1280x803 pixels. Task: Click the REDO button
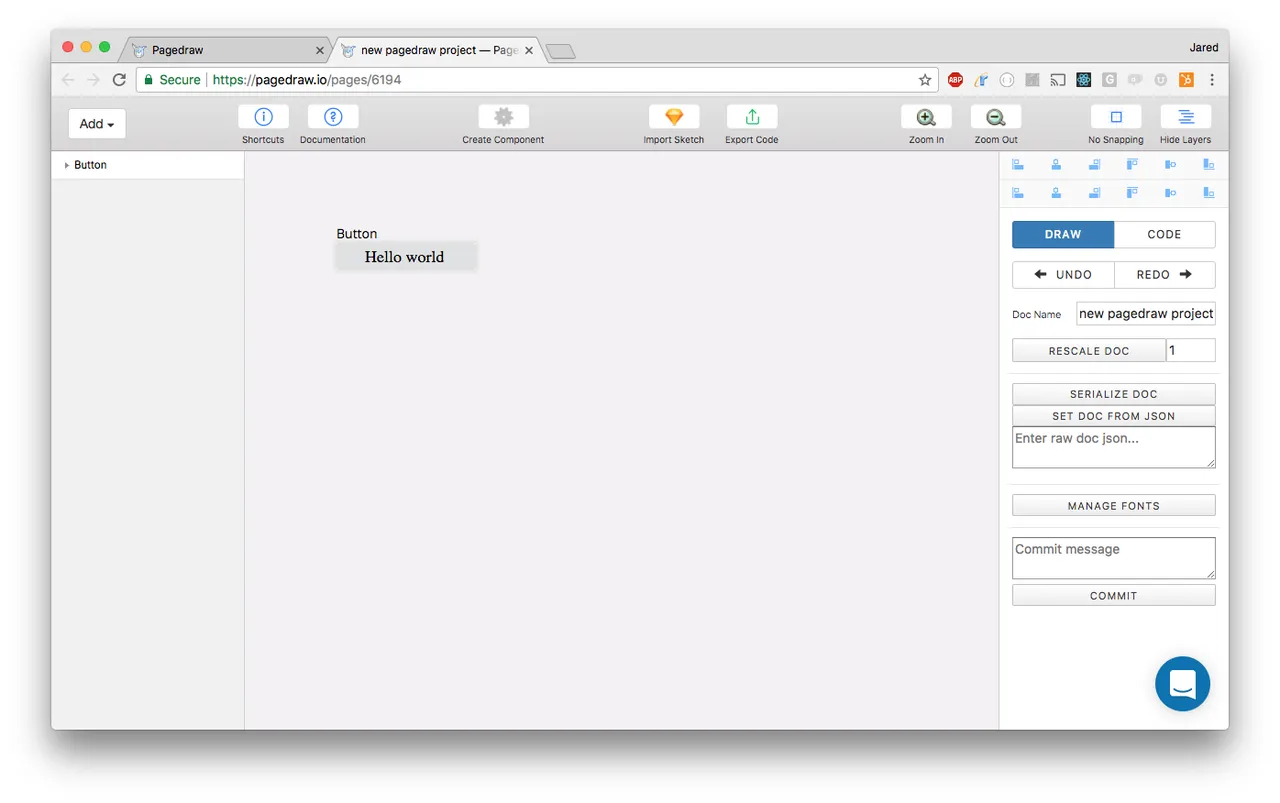coord(1165,274)
